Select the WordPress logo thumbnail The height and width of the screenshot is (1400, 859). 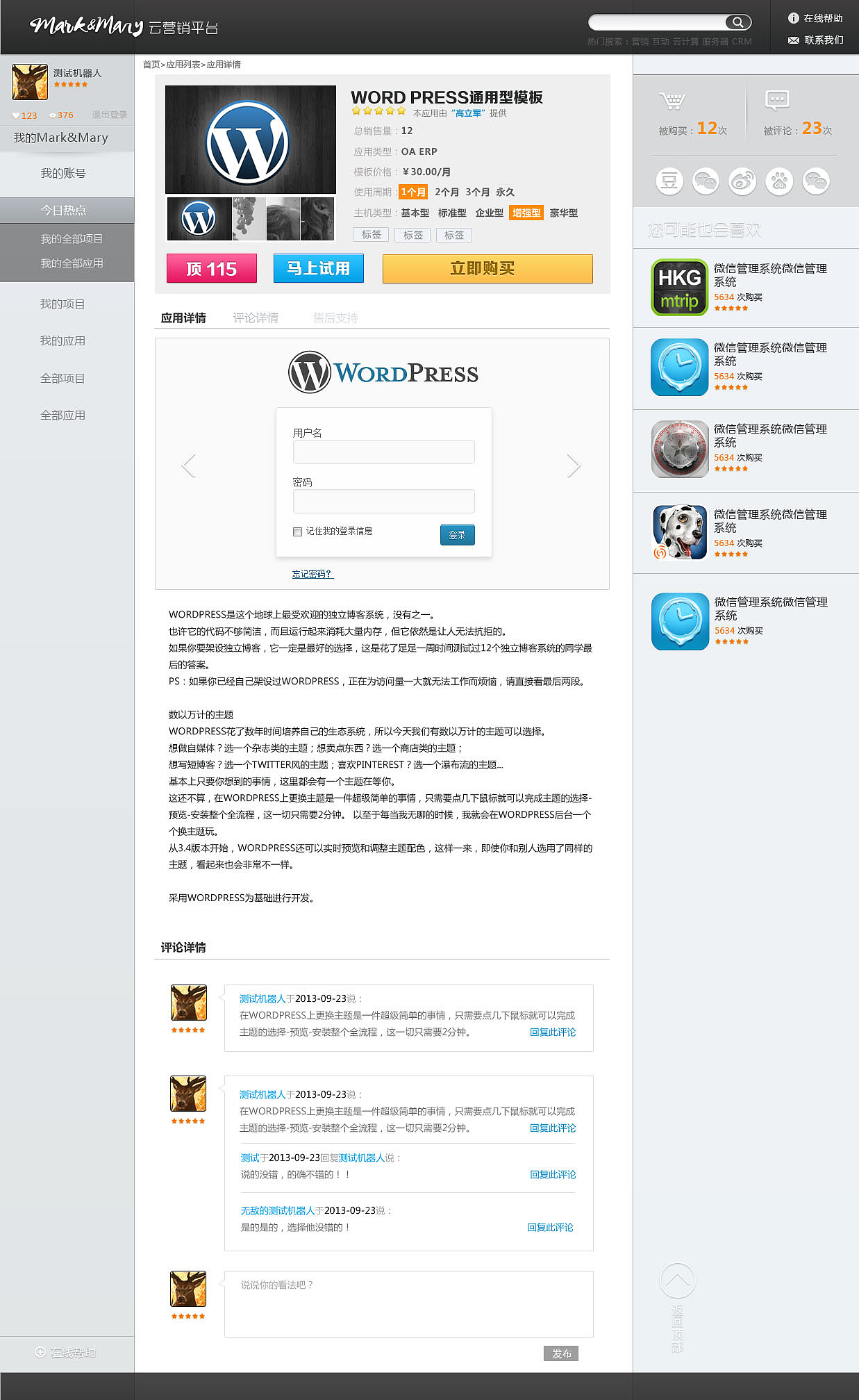coord(199,219)
